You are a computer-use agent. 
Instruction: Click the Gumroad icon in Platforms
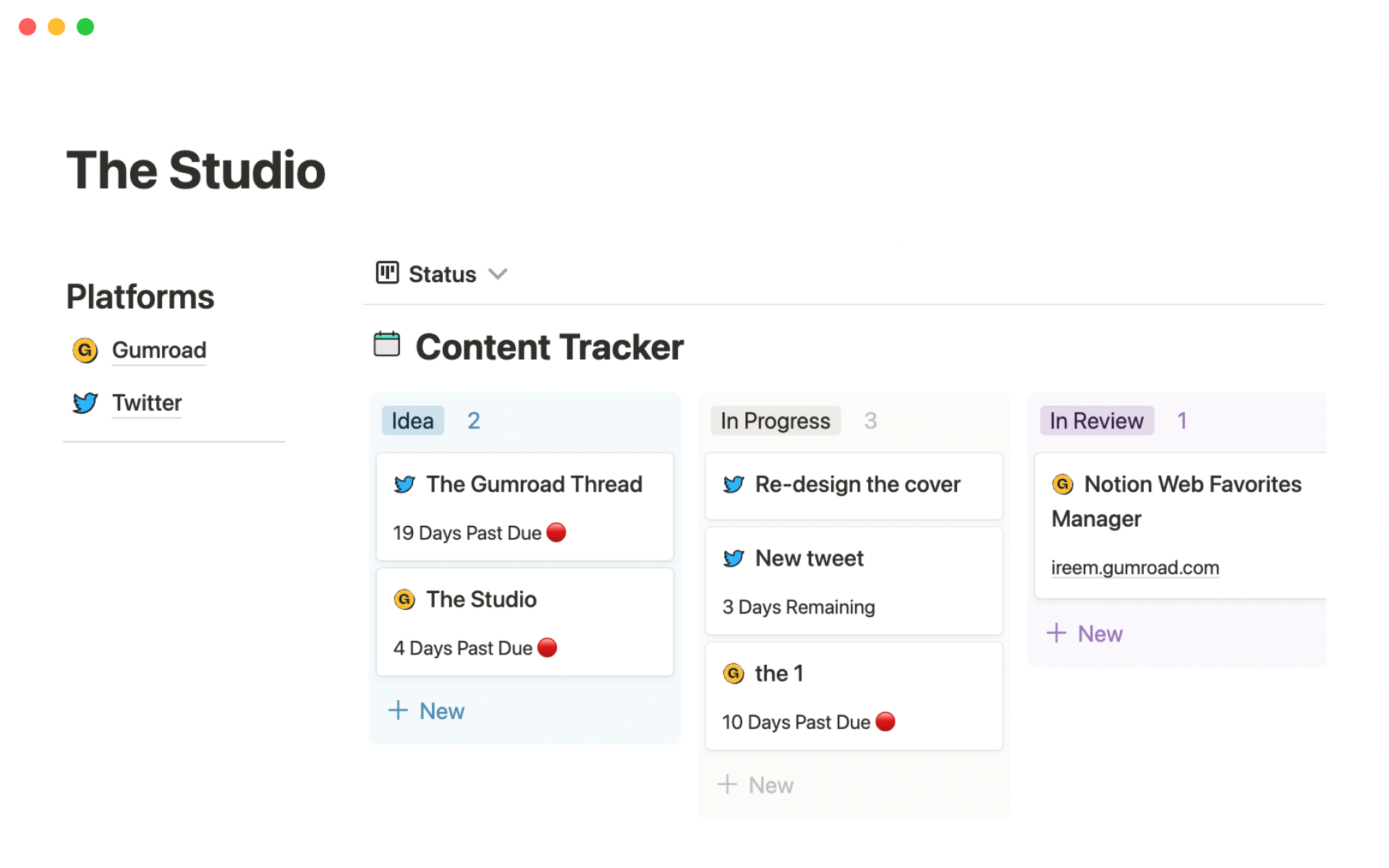tap(85, 350)
